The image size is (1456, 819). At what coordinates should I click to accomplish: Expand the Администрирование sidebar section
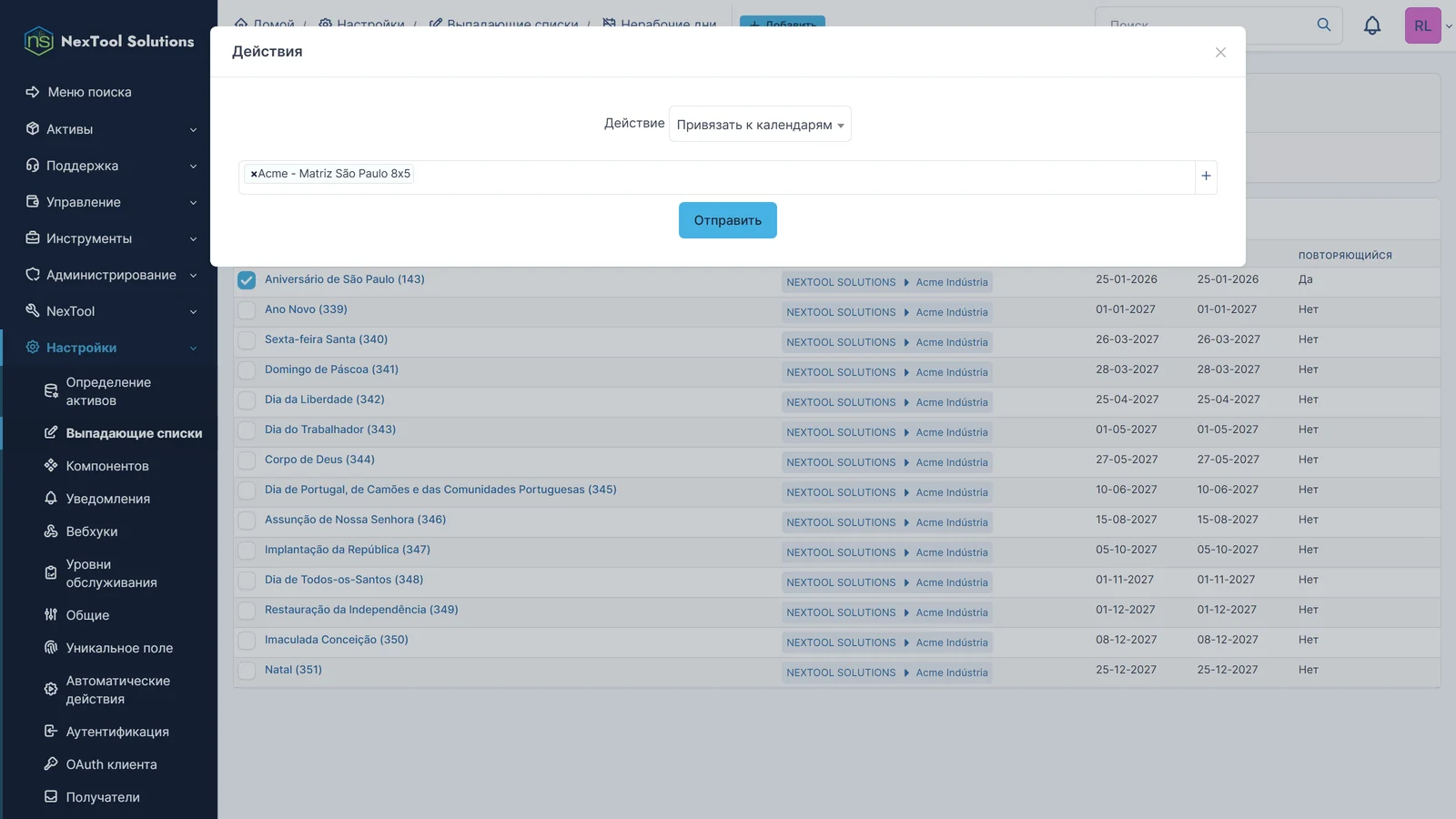coord(193,276)
